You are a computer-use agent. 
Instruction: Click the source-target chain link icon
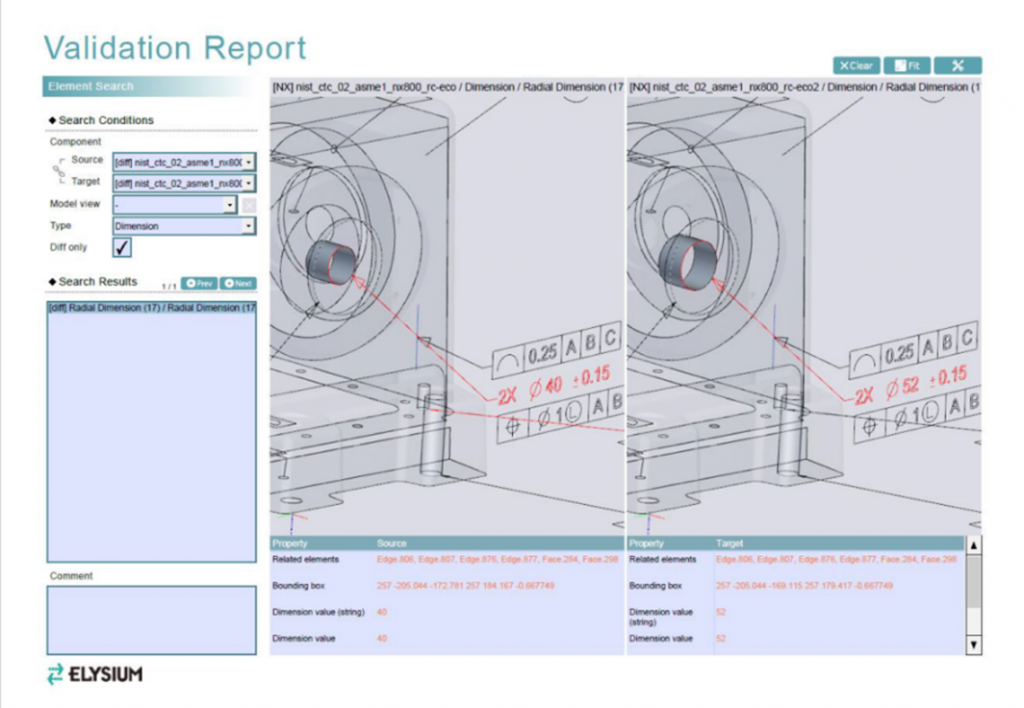point(58,172)
